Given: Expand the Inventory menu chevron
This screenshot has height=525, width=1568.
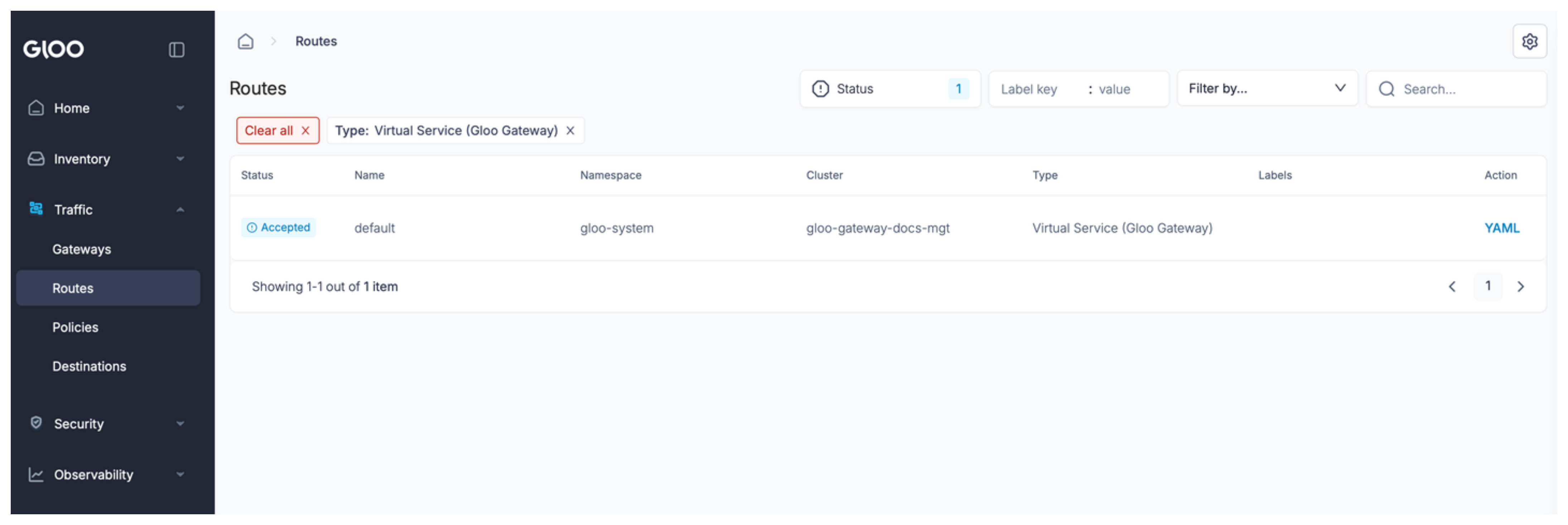Looking at the screenshot, I should 180,159.
